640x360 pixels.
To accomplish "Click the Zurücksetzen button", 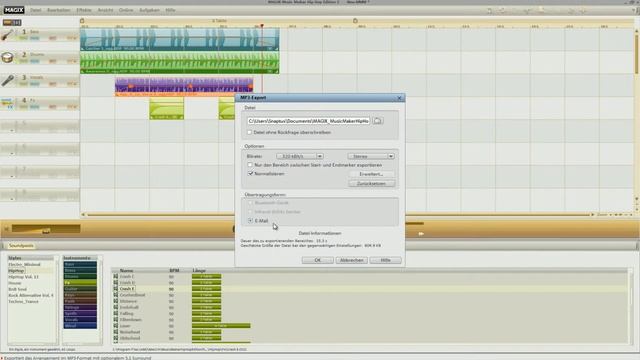I will (x=371, y=183).
